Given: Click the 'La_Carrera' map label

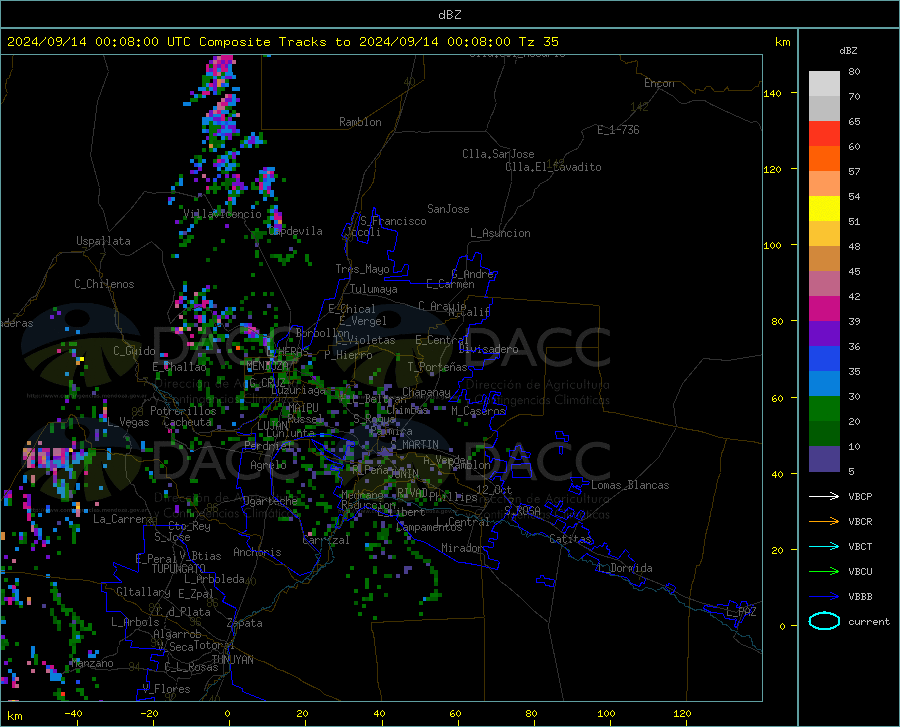Looking at the screenshot, I should [123, 519].
